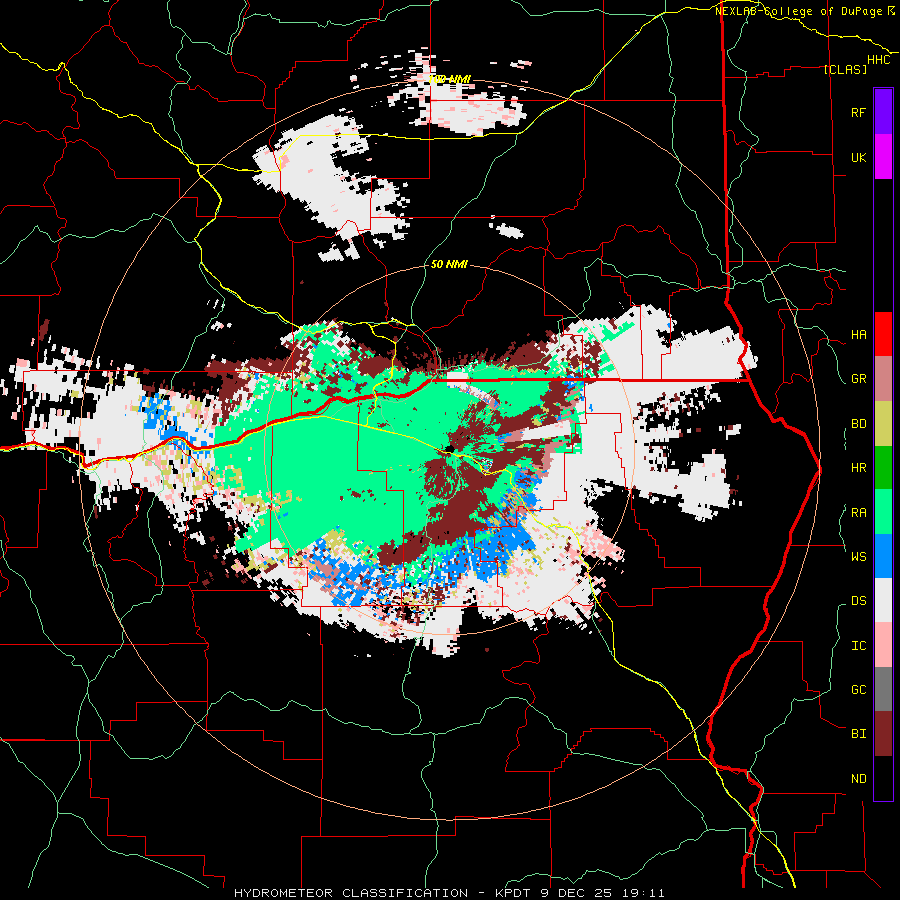Click the GC gray legend swatch
The height and width of the screenshot is (900, 900).
(x=883, y=689)
